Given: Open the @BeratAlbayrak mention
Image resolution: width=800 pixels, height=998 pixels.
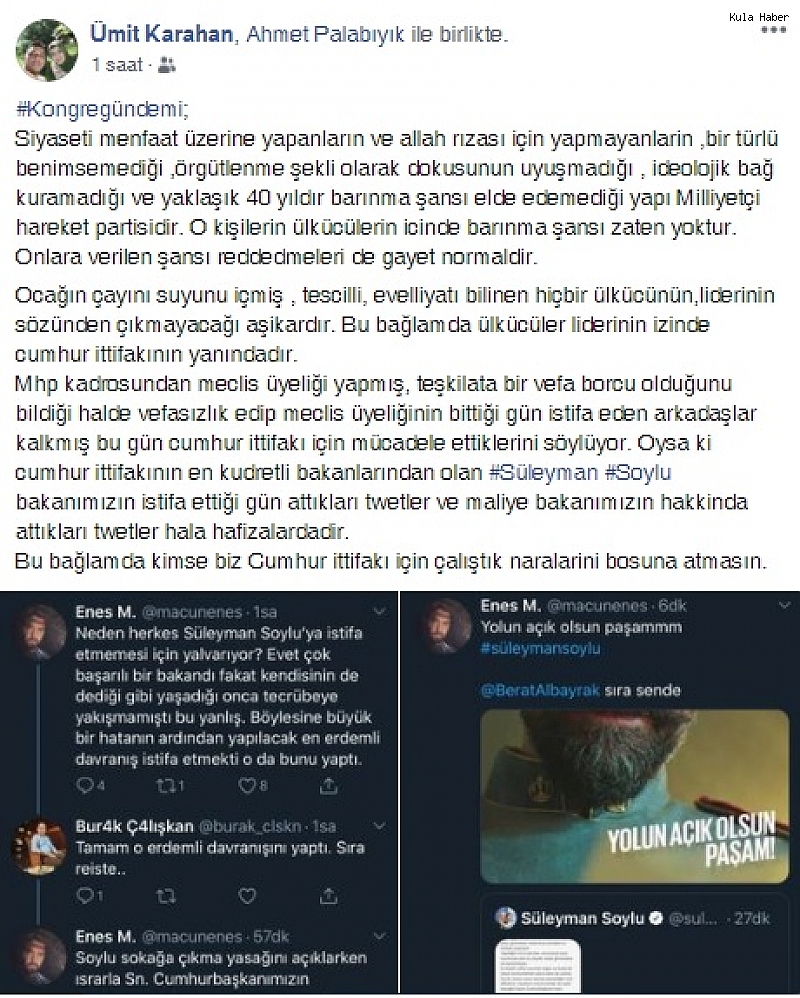Looking at the screenshot, I should tap(540, 691).
